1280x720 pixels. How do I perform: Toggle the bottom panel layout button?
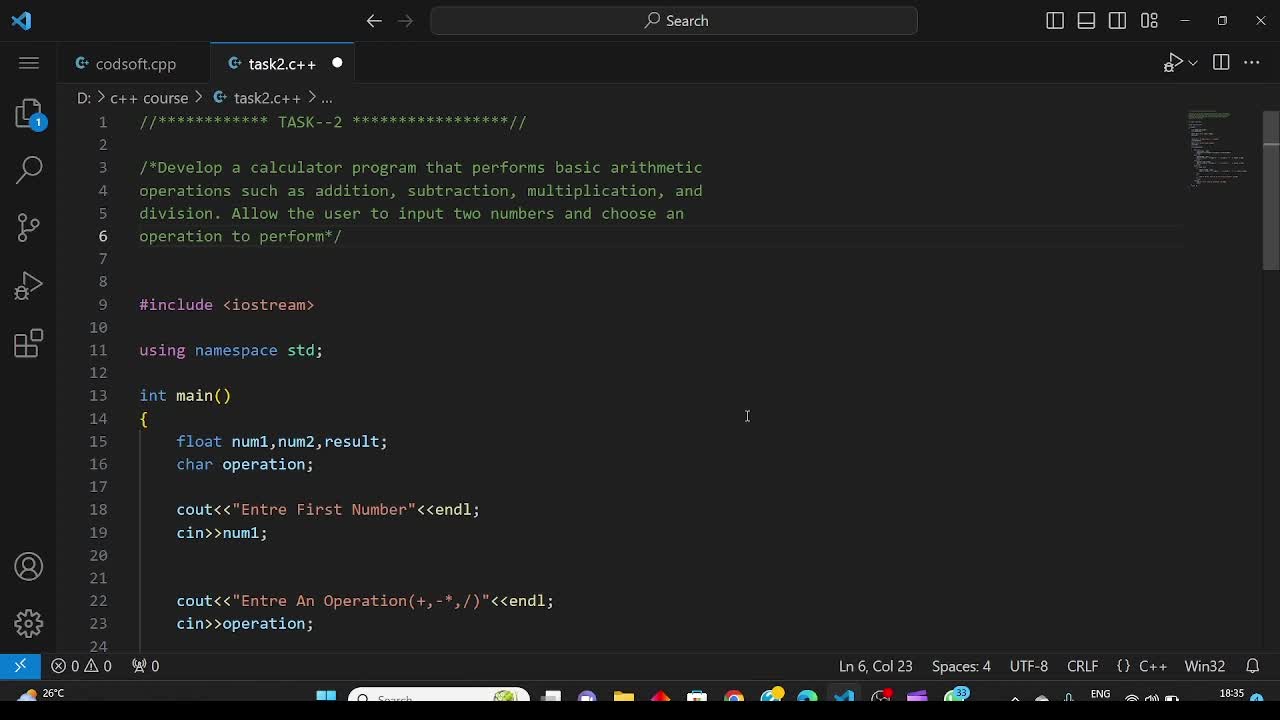(1086, 21)
